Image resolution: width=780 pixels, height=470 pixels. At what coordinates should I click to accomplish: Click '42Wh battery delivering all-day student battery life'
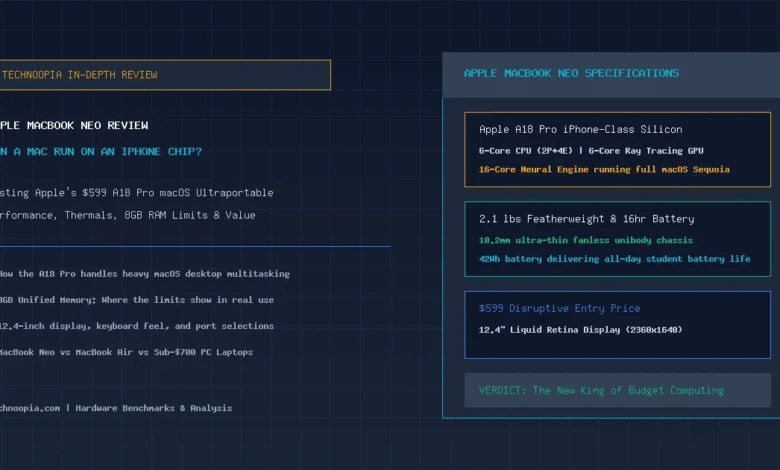coord(614,259)
